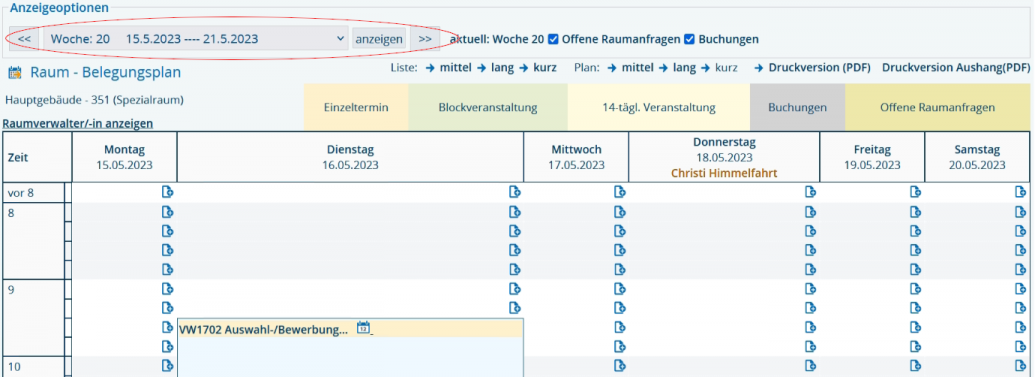Click Raumverwalter/-in anzeigen link
This screenshot has height=377, width=1035.
click(x=78, y=123)
